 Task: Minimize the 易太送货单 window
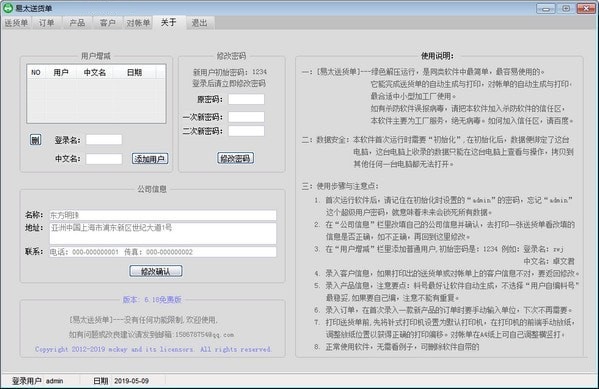[546, 8]
